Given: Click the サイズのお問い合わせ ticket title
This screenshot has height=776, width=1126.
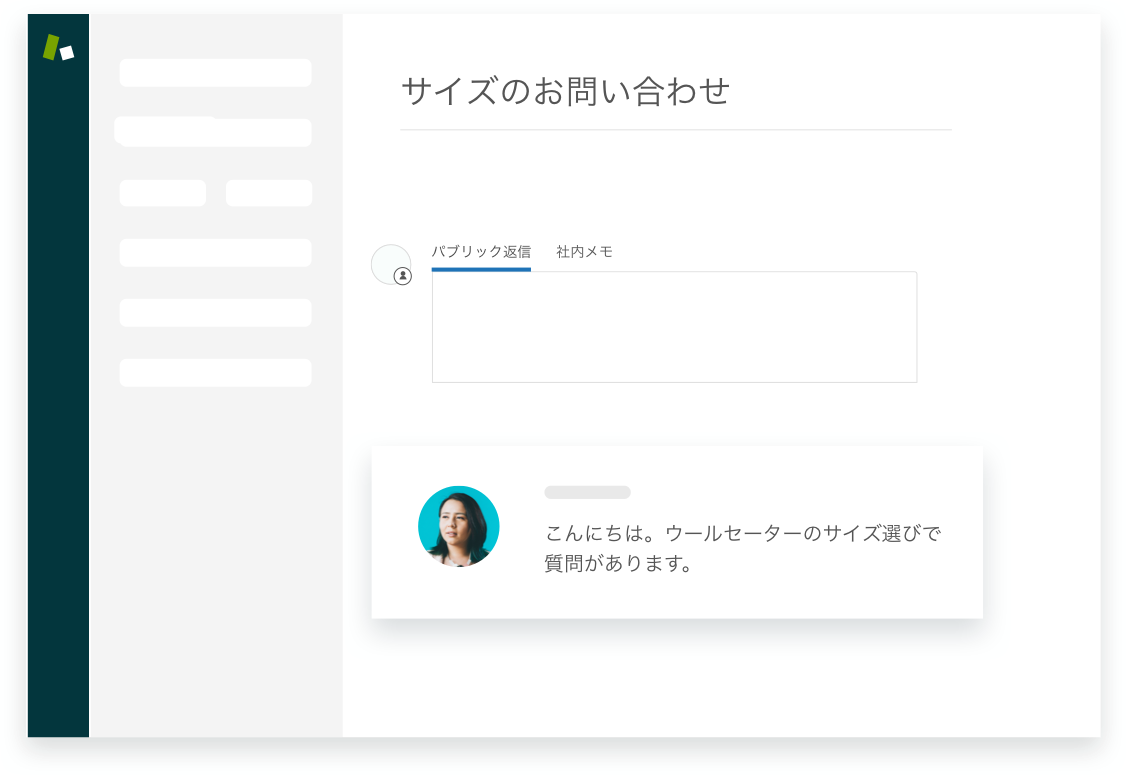Looking at the screenshot, I should 565,92.
